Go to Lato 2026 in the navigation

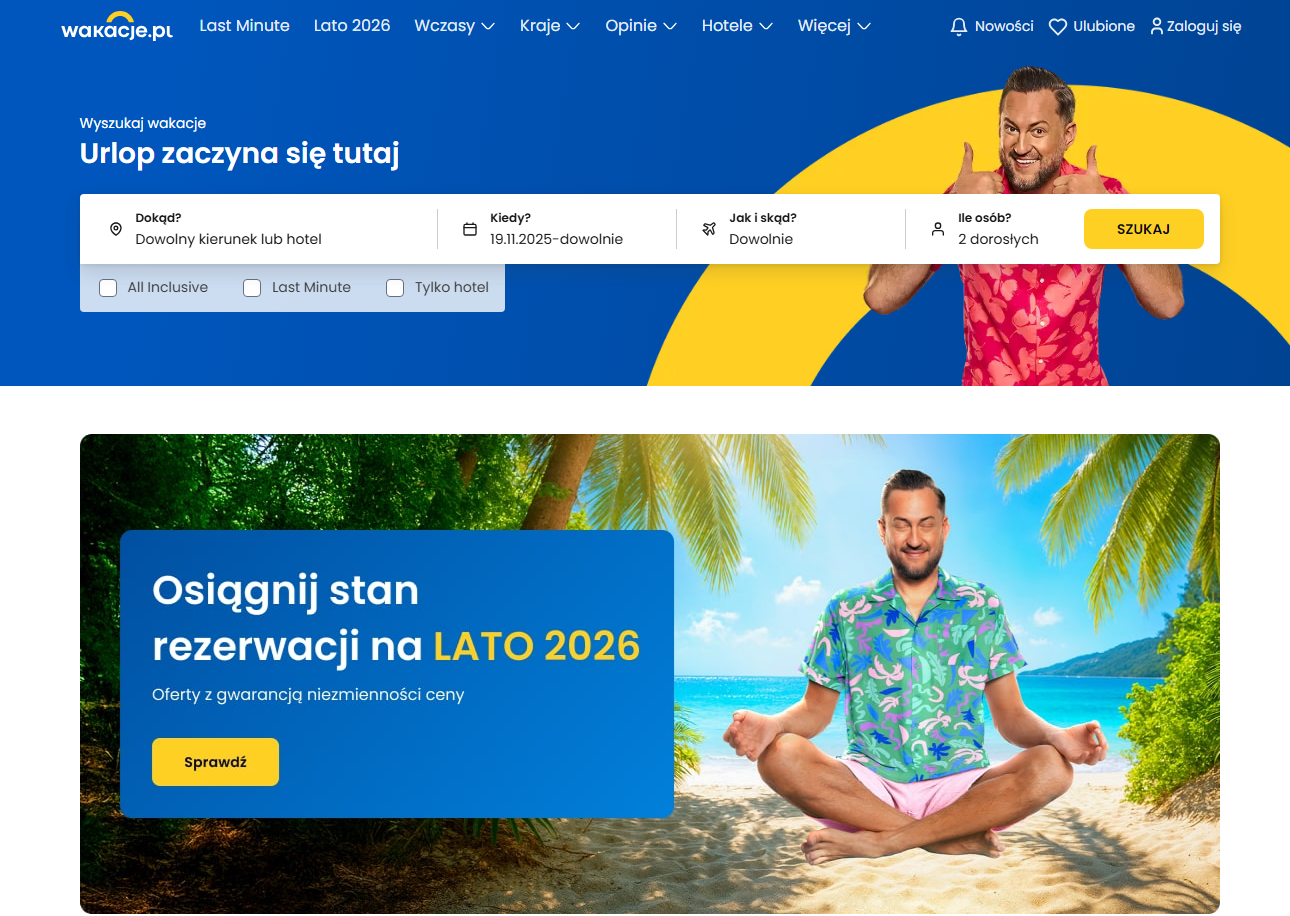[352, 26]
